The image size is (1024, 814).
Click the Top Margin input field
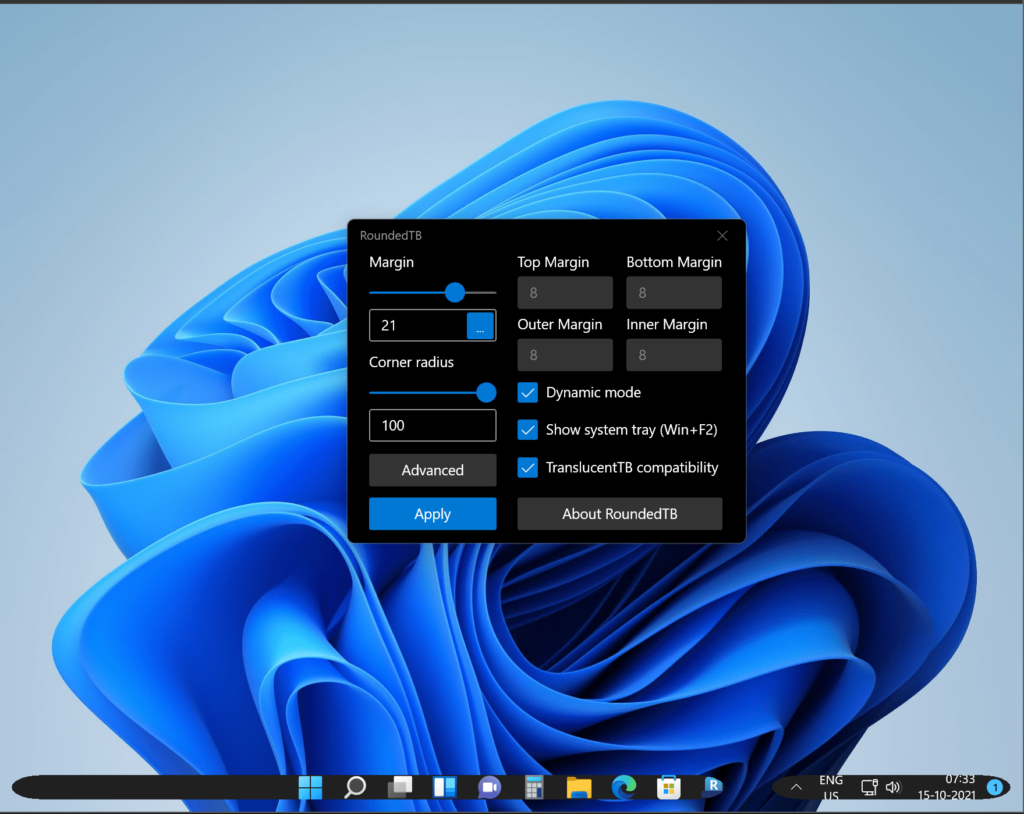pos(565,293)
